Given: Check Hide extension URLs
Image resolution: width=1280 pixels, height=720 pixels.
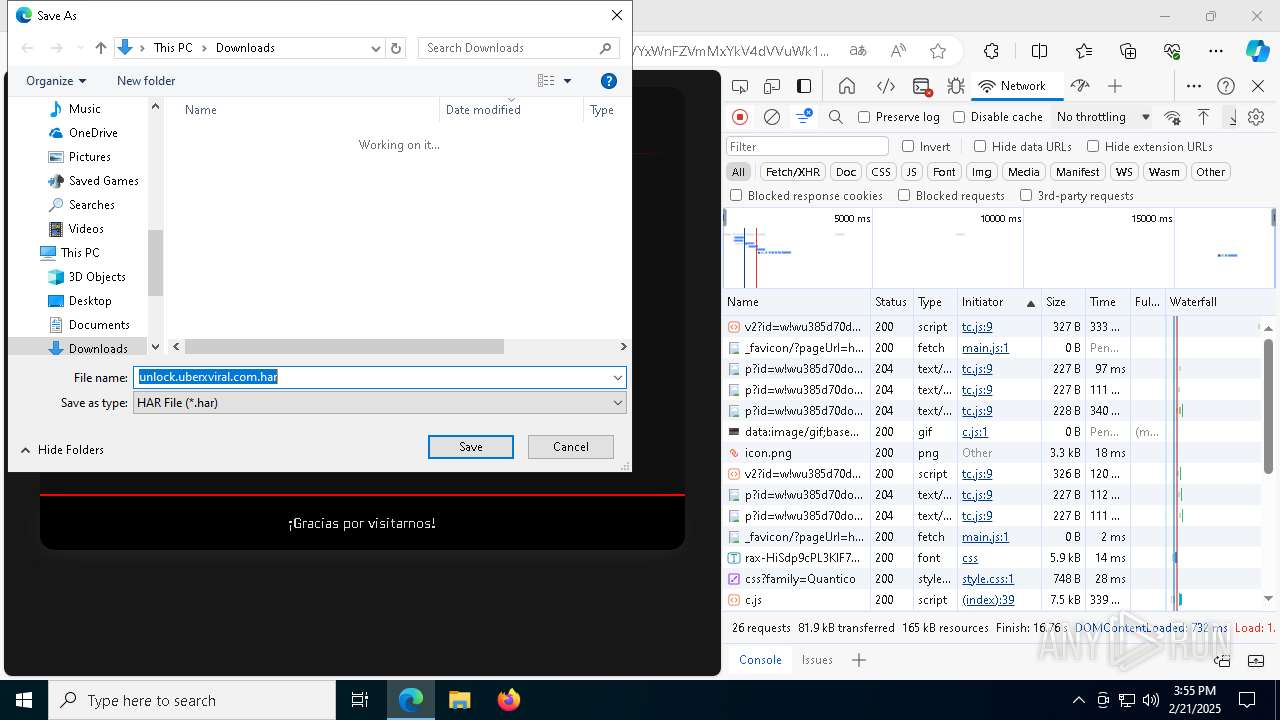Looking at the screenshot, I should coord(1093,146).
